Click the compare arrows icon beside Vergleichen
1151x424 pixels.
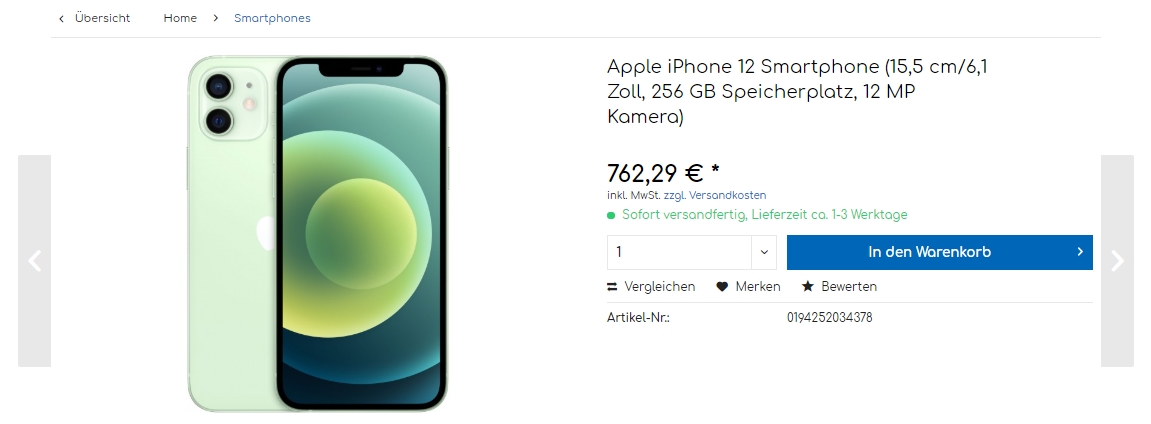612,287
